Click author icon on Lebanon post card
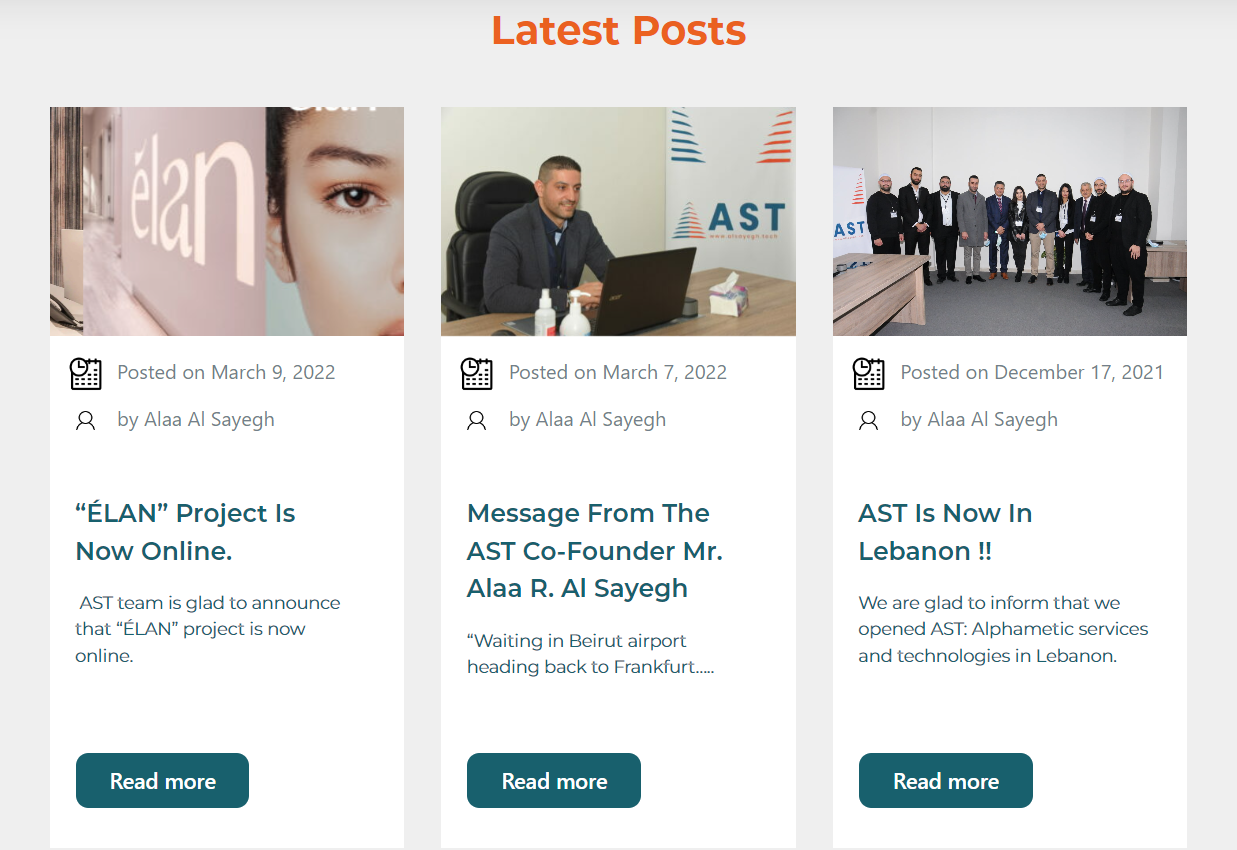This screenshot has width=1237, height=850. coord(868,420)
